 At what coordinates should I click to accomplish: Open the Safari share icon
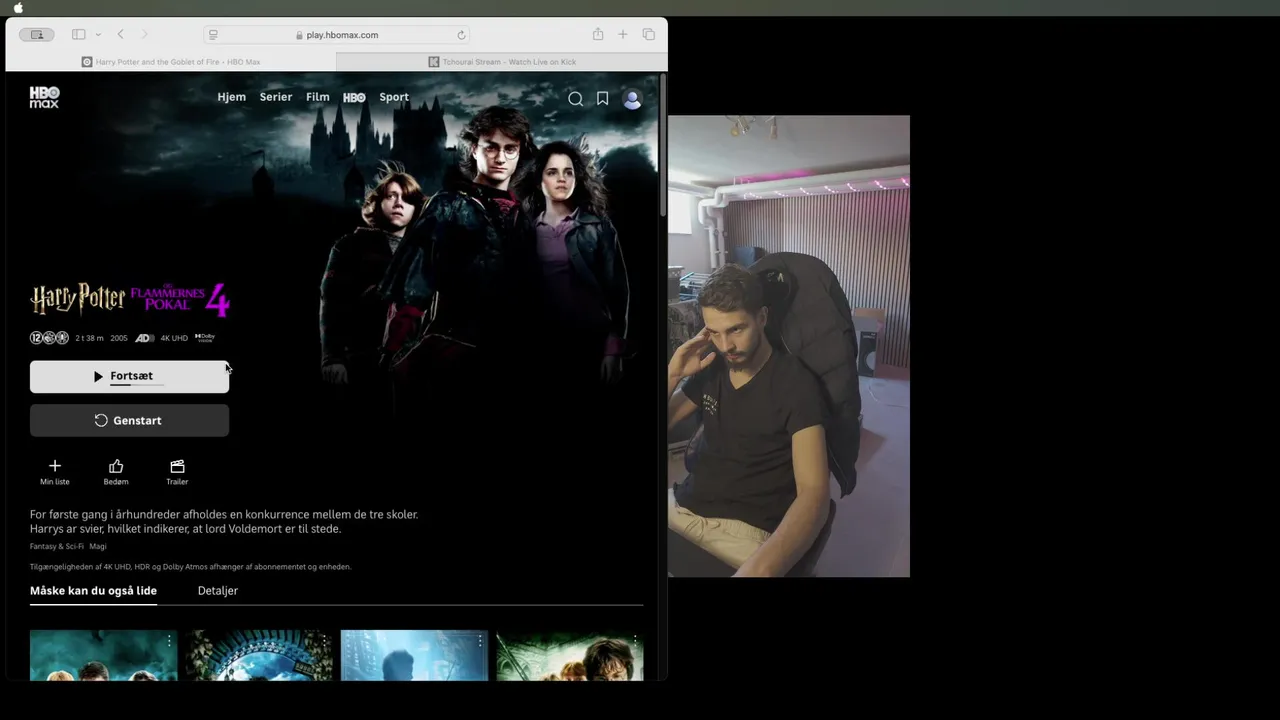click(x=598, y=34)
